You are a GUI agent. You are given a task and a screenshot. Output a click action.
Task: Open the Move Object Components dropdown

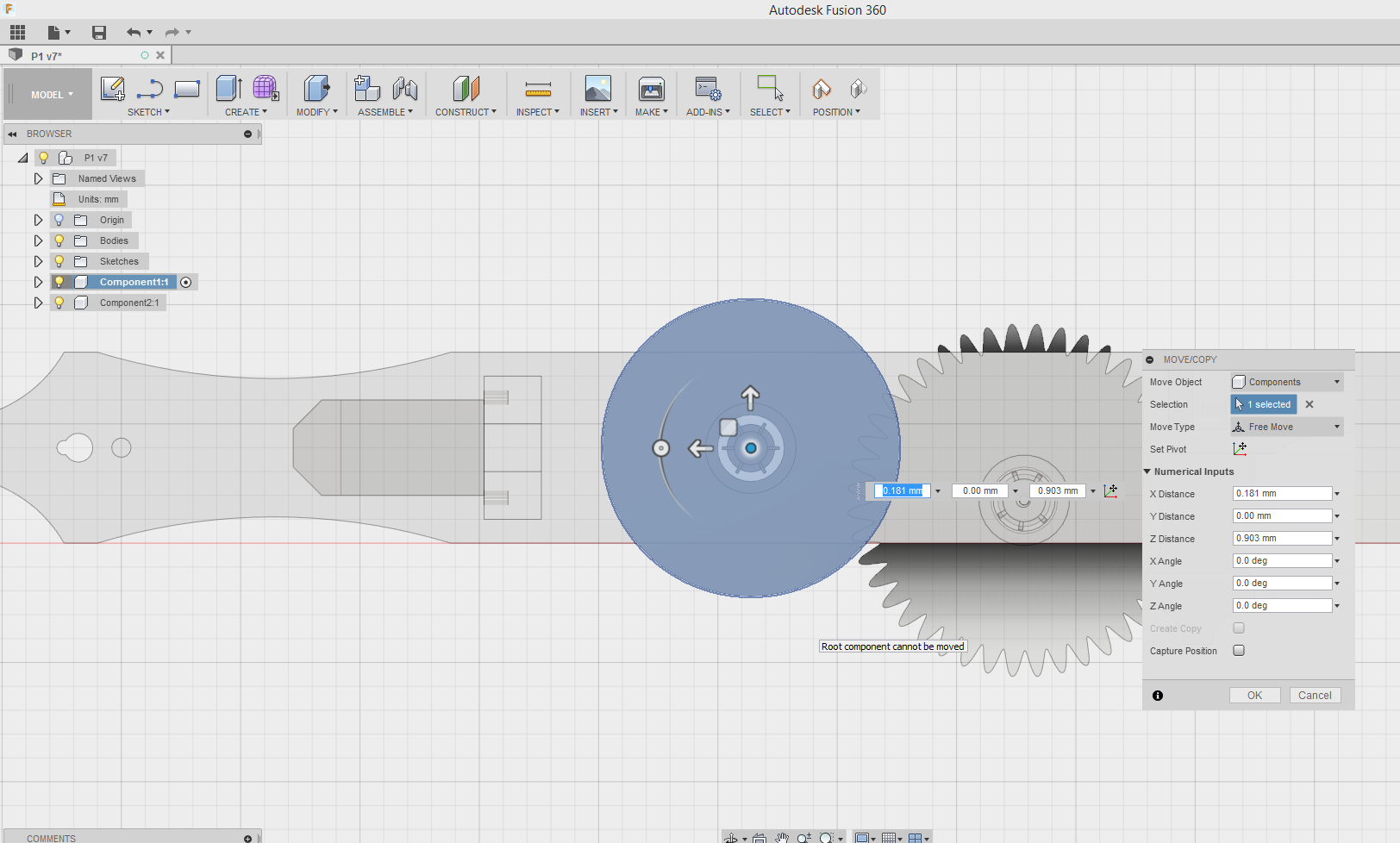point(1286,382)
